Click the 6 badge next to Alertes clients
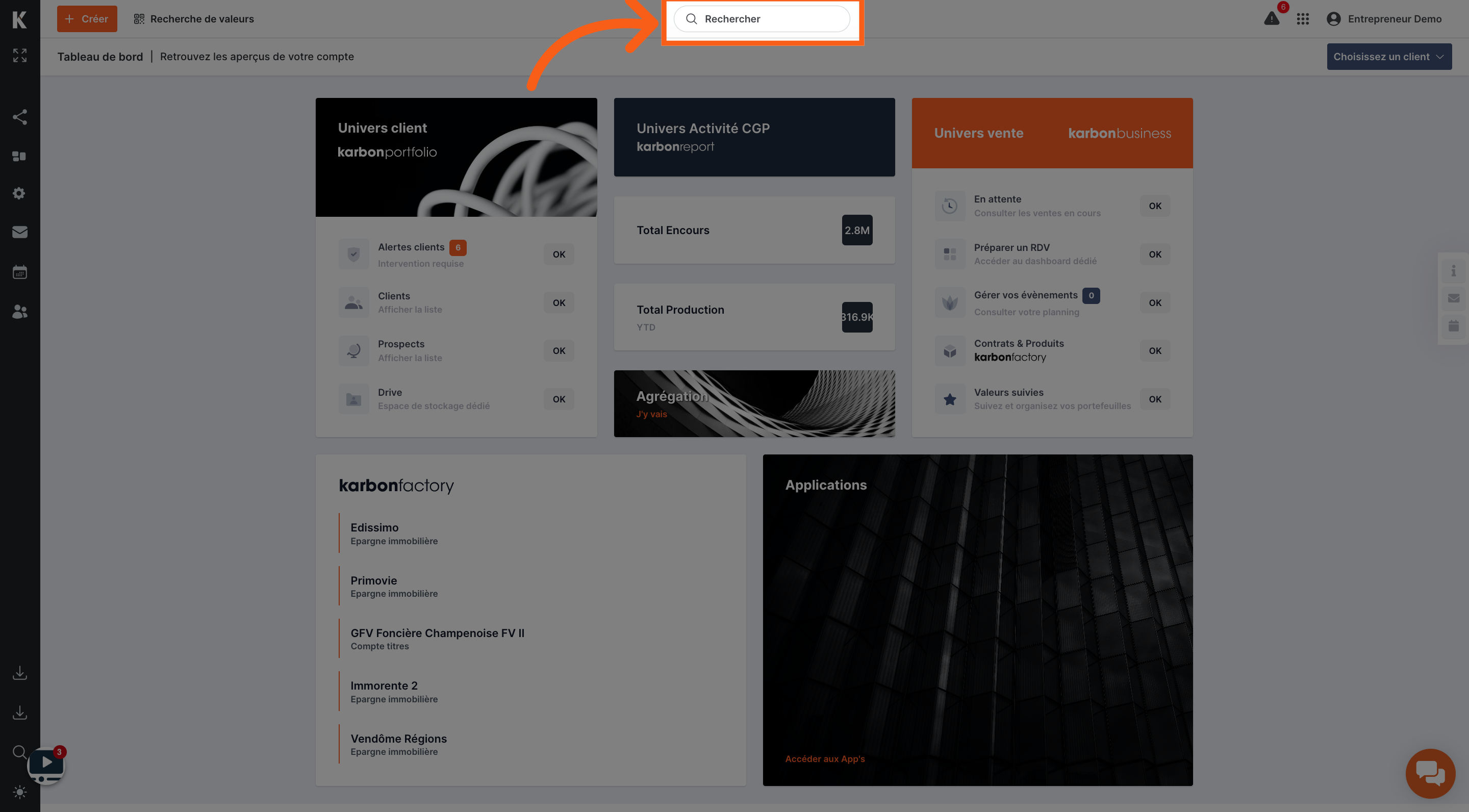This screenshot has height=812, width=1469. [x=458, y=247]
